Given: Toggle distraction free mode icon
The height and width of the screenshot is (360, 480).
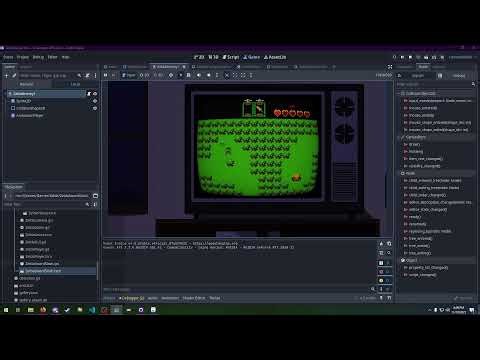Looking at the screenshot, I should [x=390, y=67].
